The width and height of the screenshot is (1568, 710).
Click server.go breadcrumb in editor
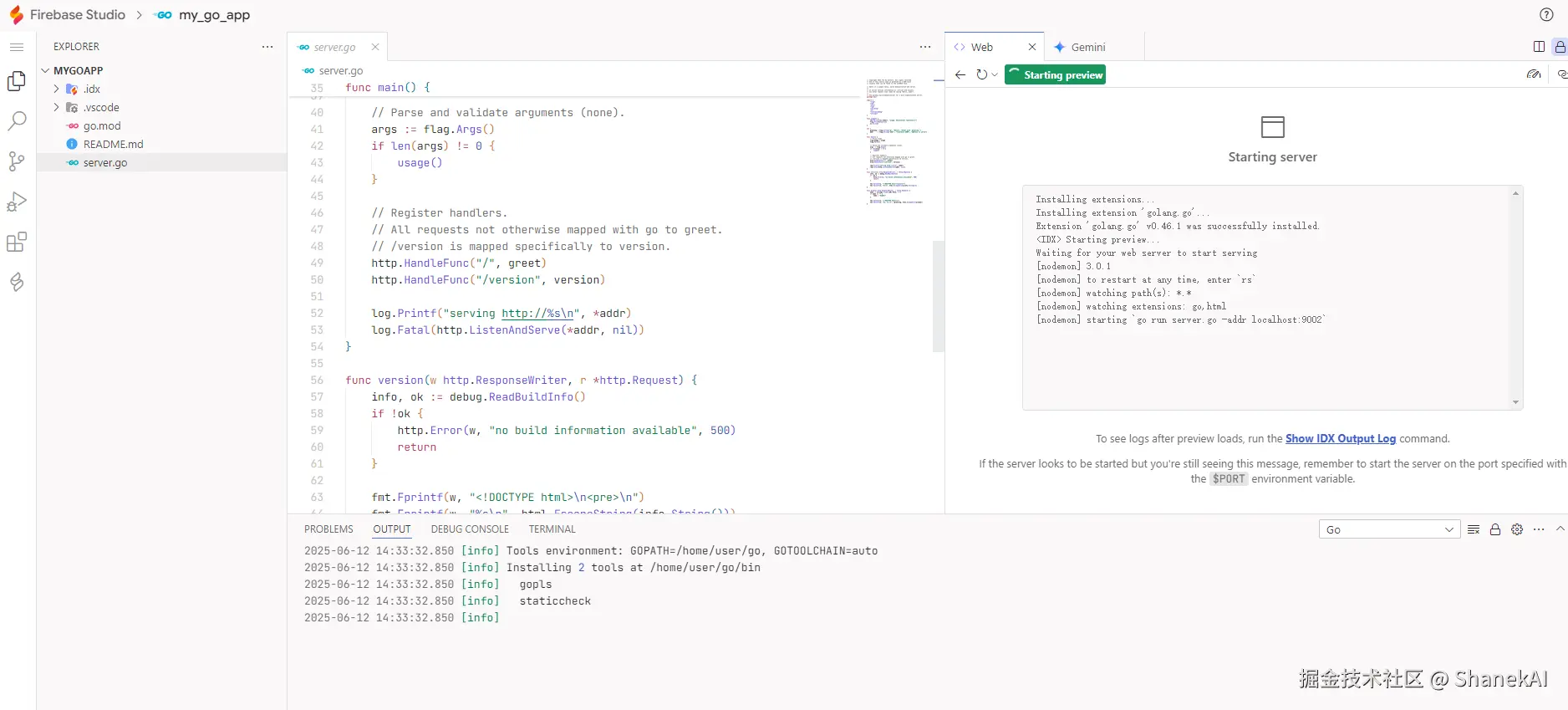point(341,71)
